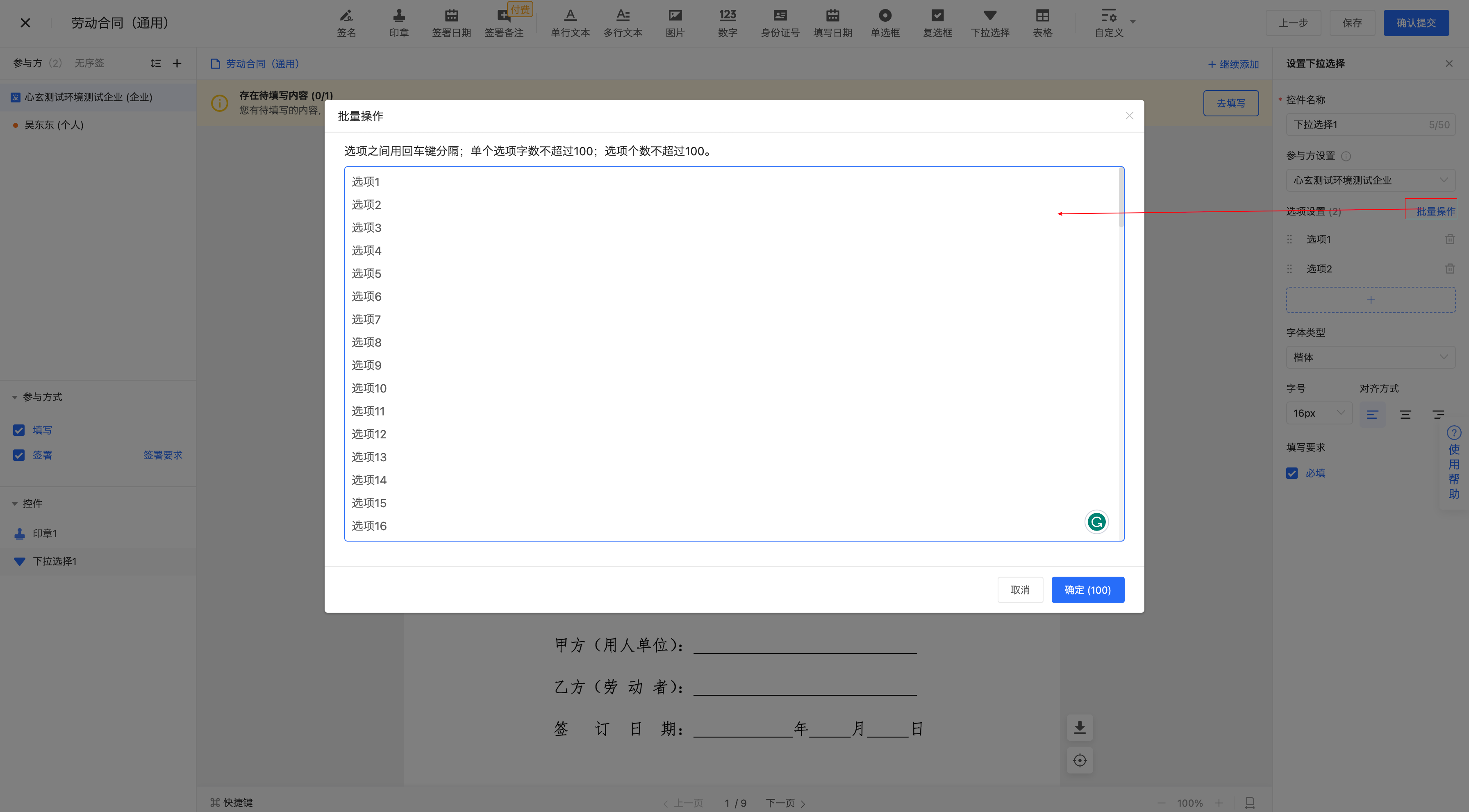
Task: Open the 签署要求 link
Action: coord(163,455)
